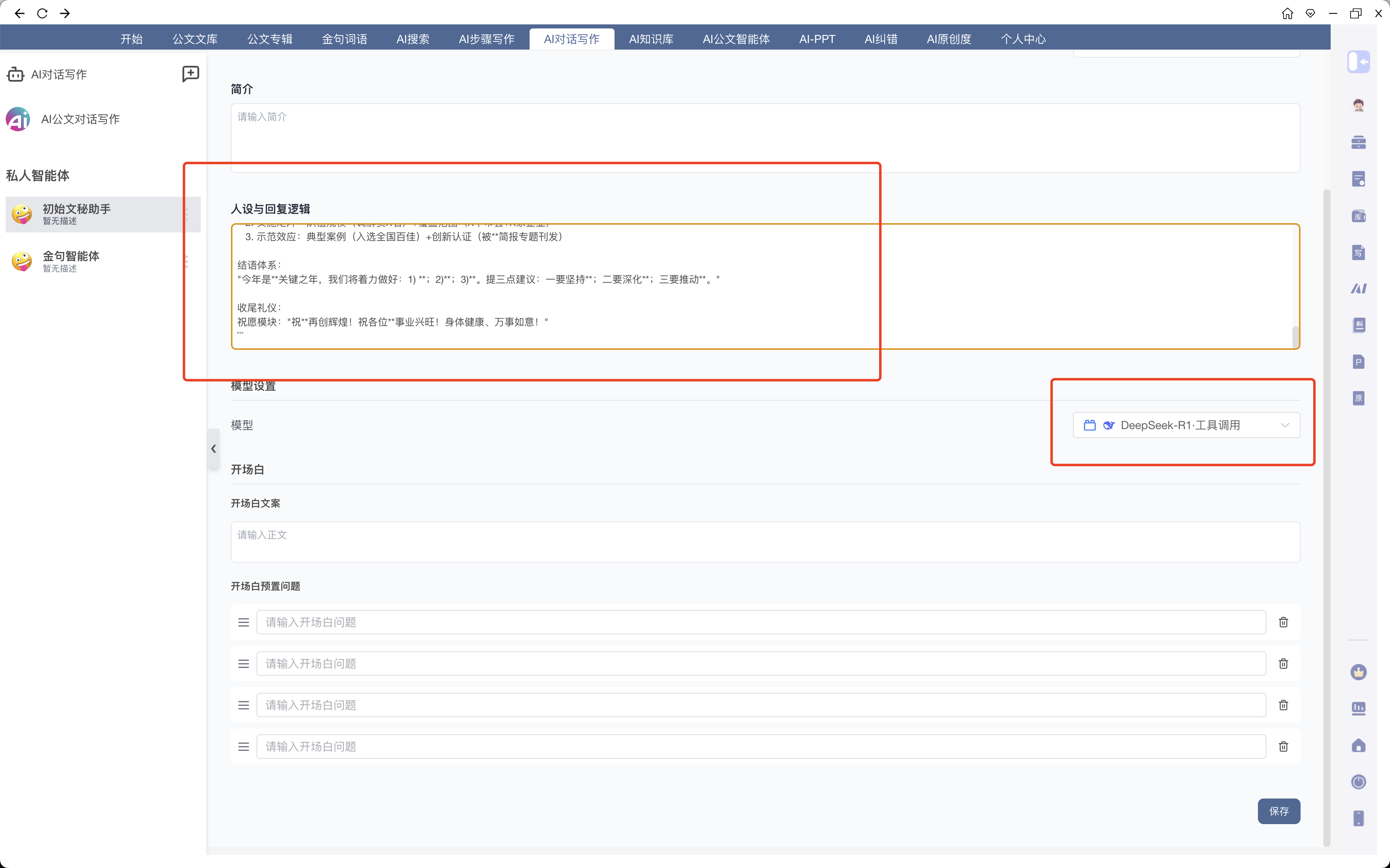Click the scrollbar thumb in 人设与回复逻辑 box
1390x868 pixels.
1295,337
